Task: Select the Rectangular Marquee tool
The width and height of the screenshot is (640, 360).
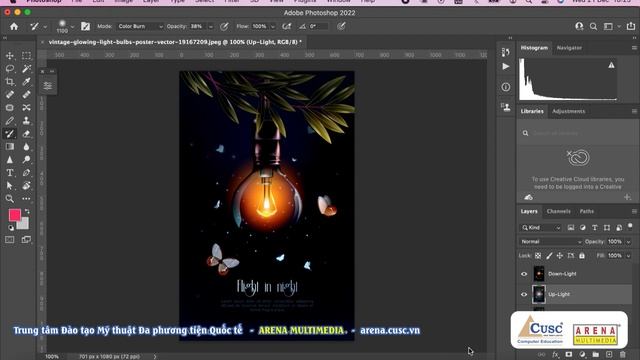Action: tap(26, 56)
